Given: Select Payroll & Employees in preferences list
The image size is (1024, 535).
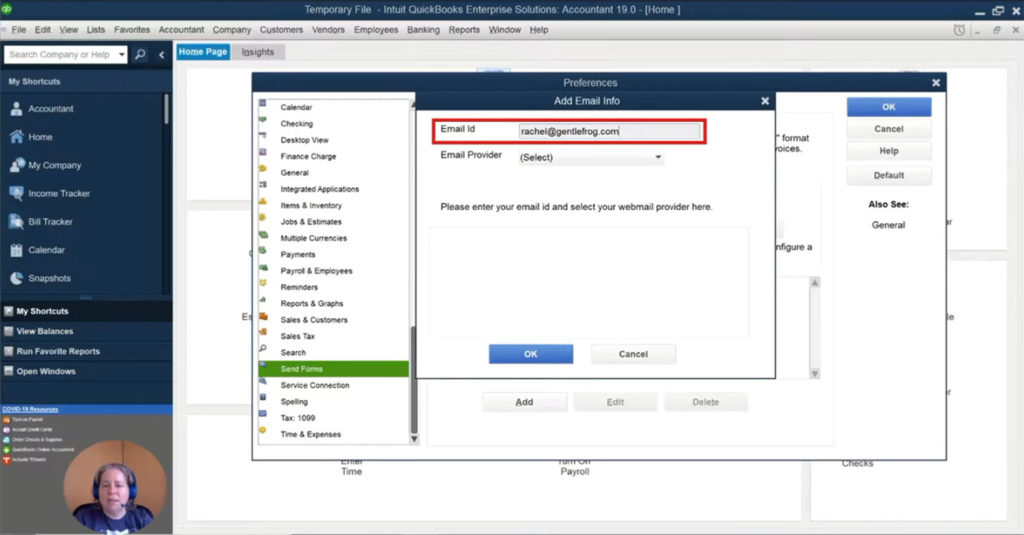Looking at the screenshot, I should coord(316,271).
